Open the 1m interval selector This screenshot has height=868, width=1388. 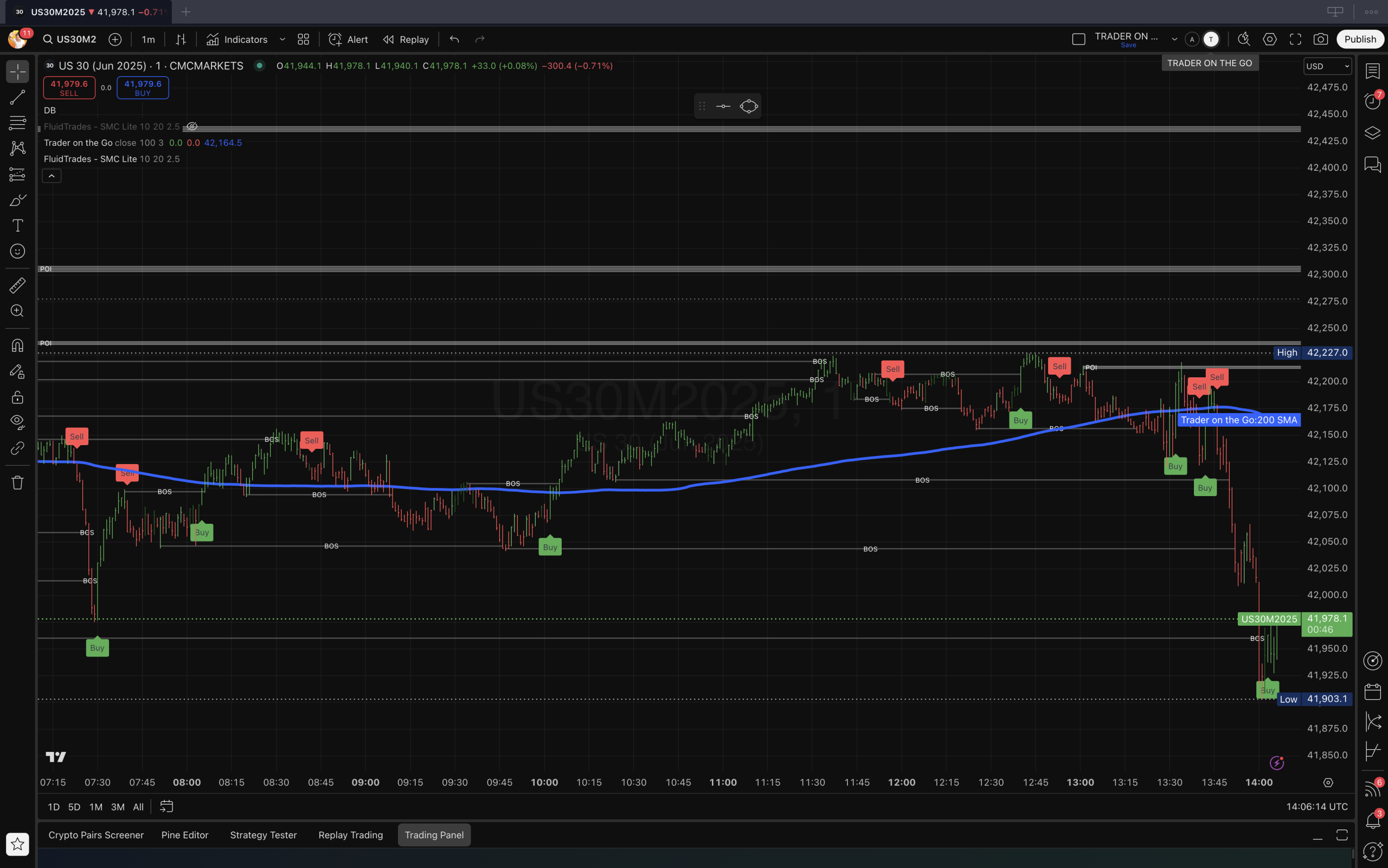[148, 39]
